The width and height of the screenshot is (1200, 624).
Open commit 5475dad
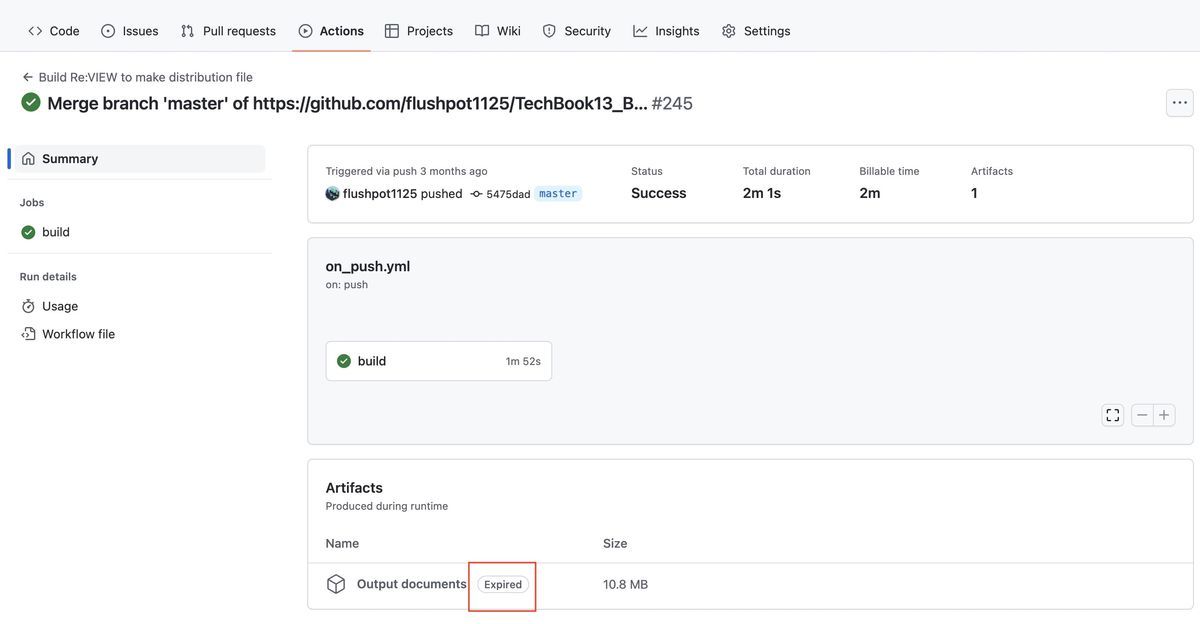(508, 194)
